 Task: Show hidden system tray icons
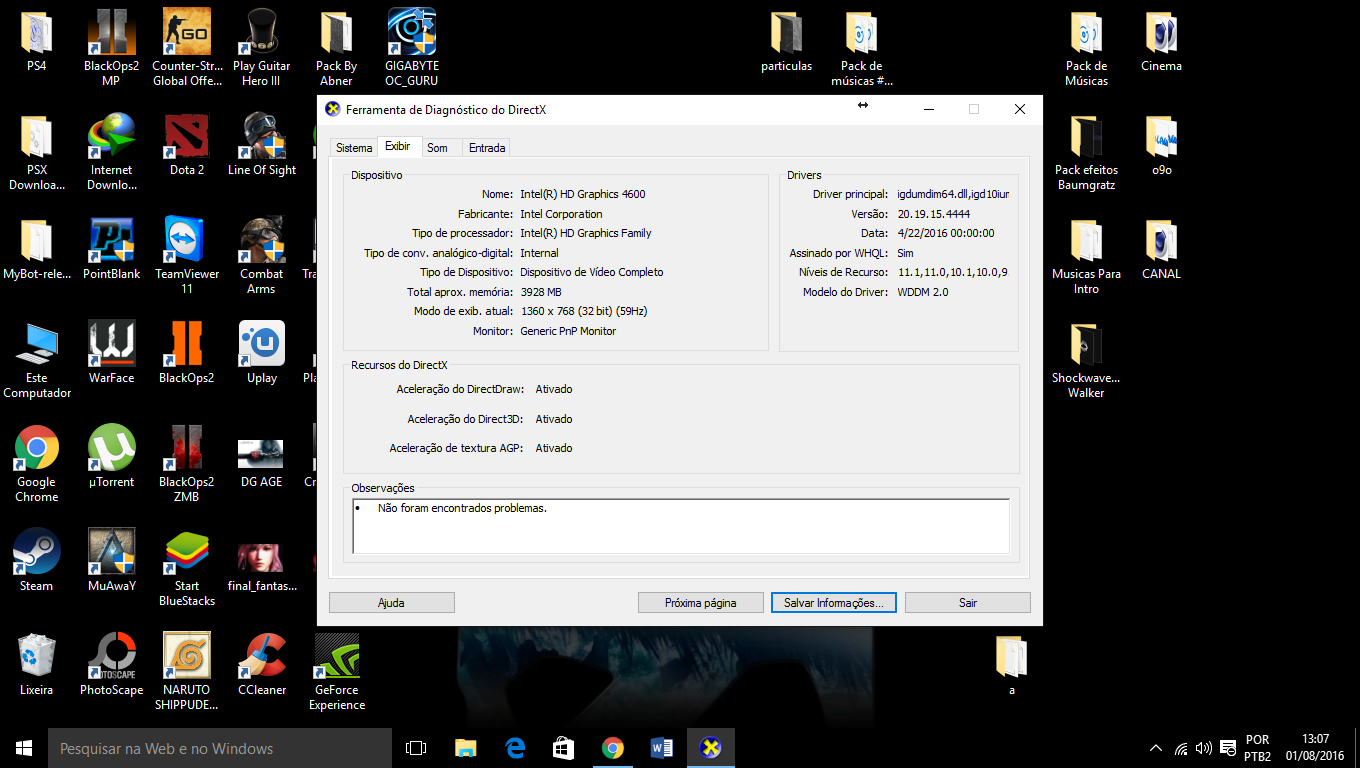[1156, 748]
